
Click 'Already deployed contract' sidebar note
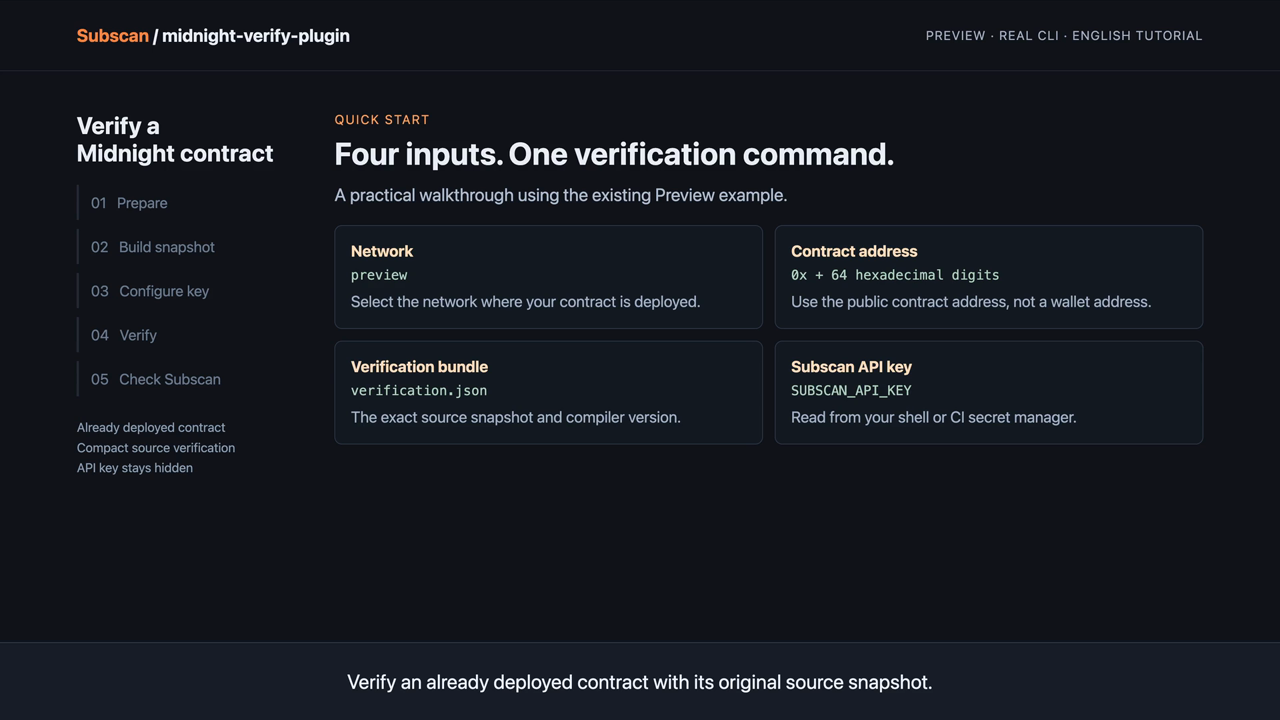click(151, 428)
